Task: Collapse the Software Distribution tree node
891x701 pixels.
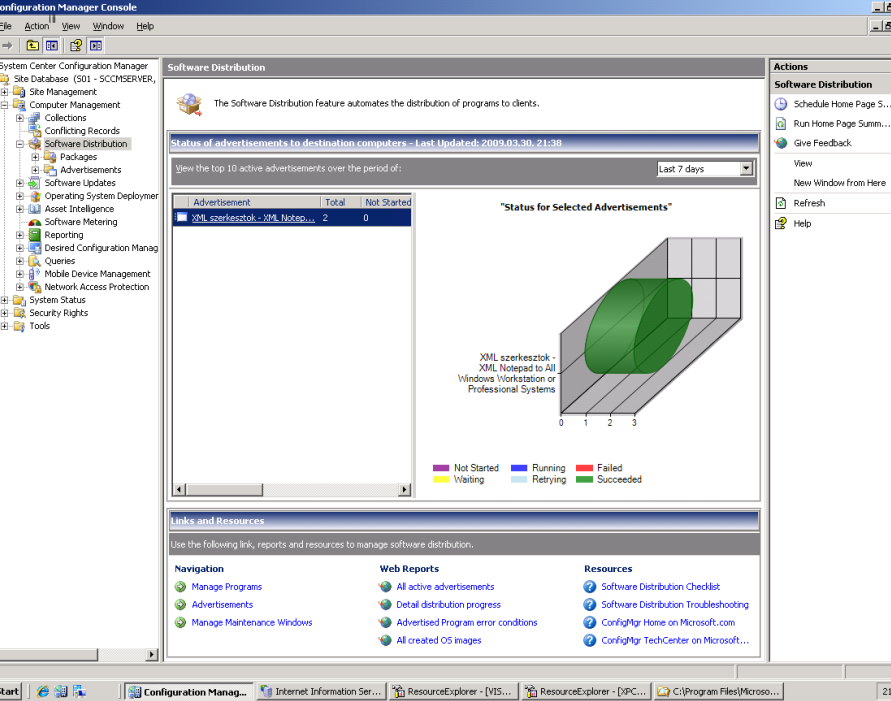Action: pos(20,144)
